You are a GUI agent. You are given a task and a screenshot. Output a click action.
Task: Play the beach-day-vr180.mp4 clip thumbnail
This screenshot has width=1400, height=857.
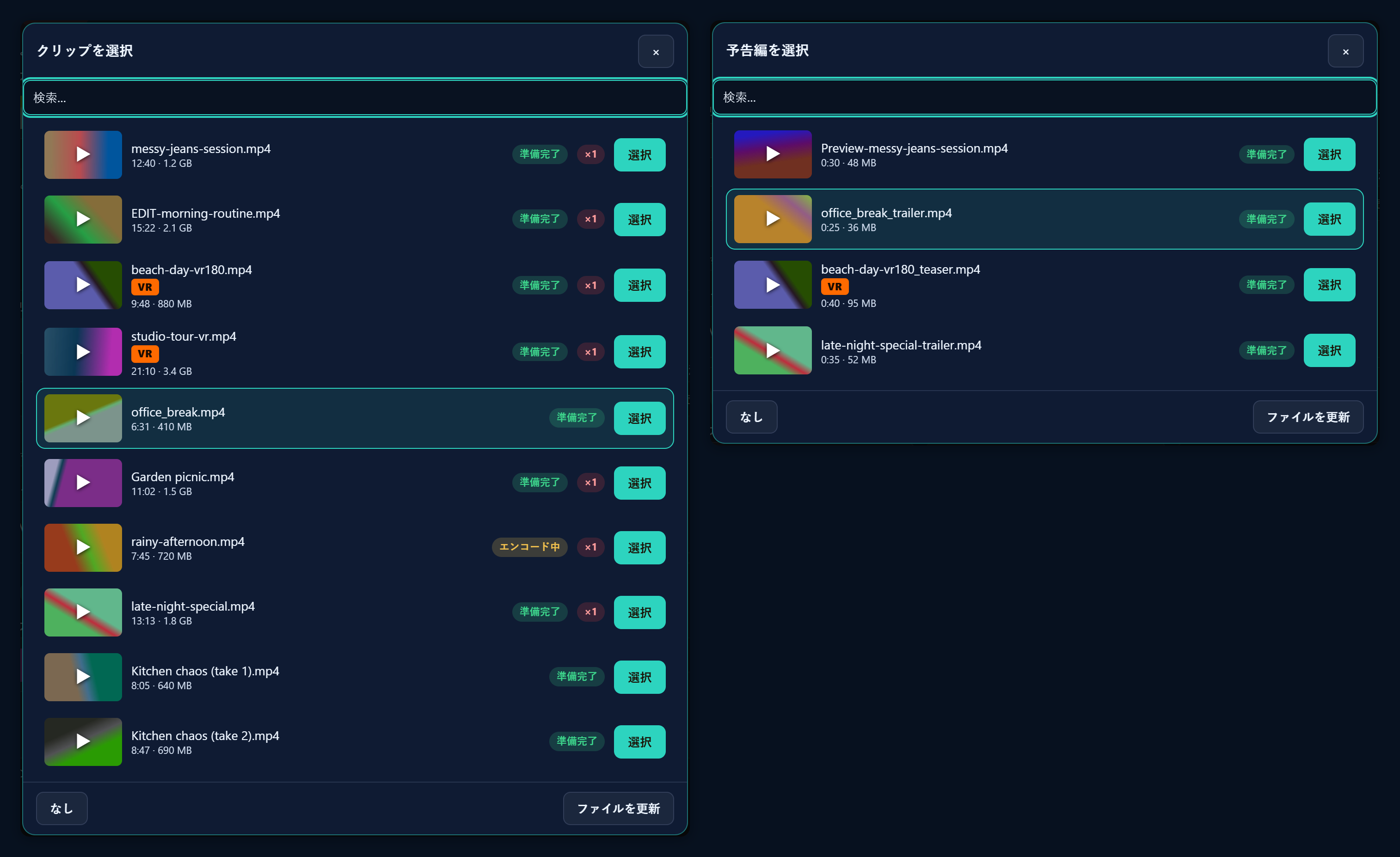83,285
